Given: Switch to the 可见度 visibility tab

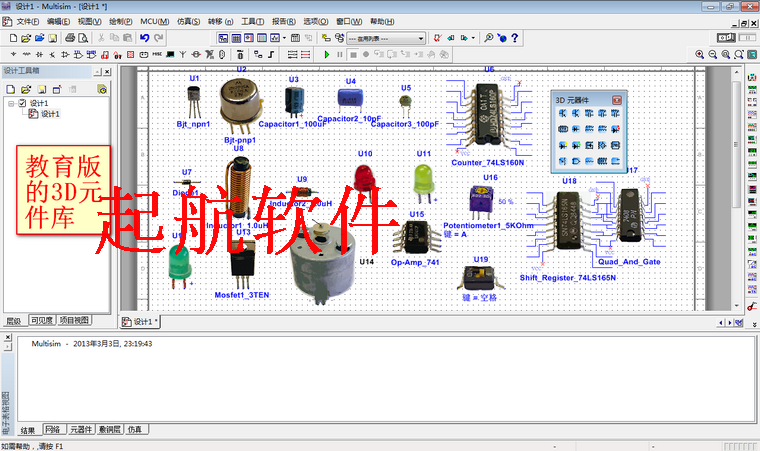Looking at the screenshot, I should coord(41,321).
